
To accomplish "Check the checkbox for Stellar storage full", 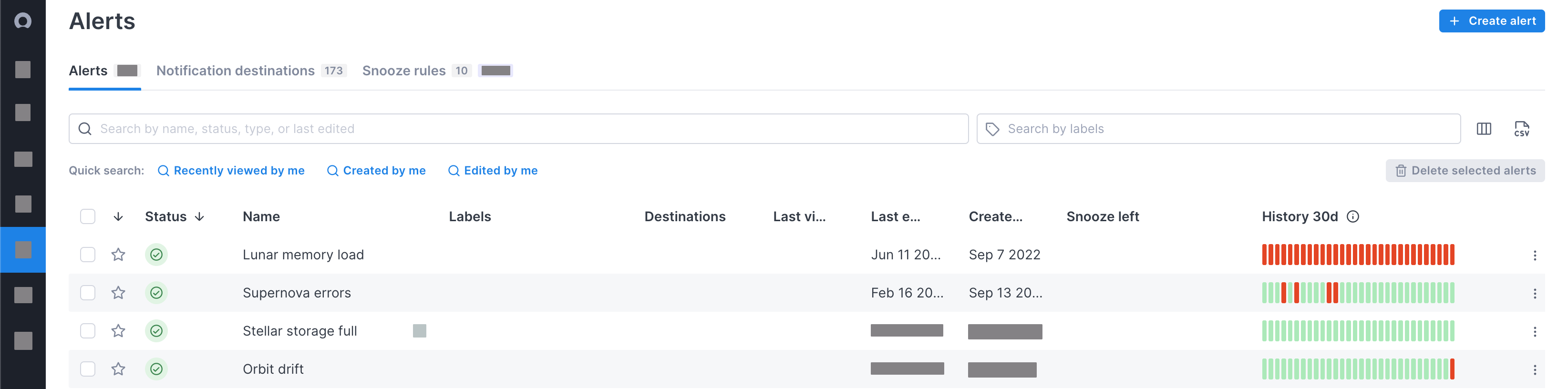I will 87,330.
